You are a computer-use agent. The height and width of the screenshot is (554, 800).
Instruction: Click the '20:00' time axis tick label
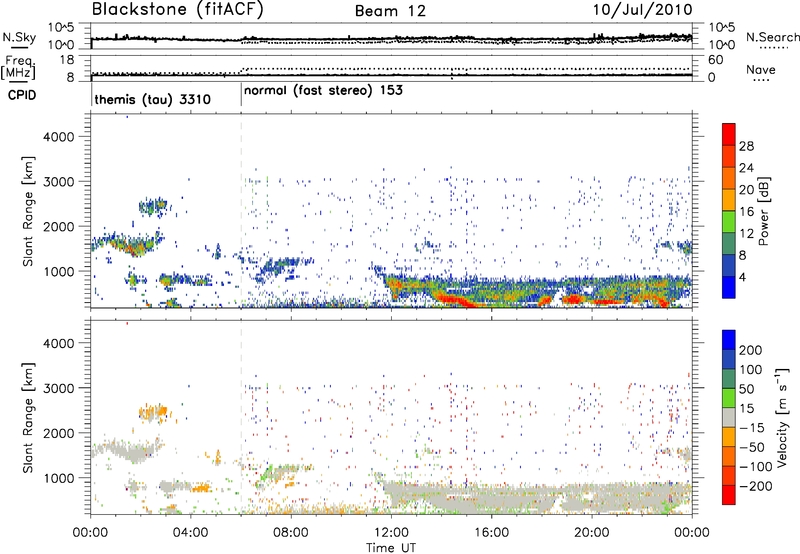[591, 533]
